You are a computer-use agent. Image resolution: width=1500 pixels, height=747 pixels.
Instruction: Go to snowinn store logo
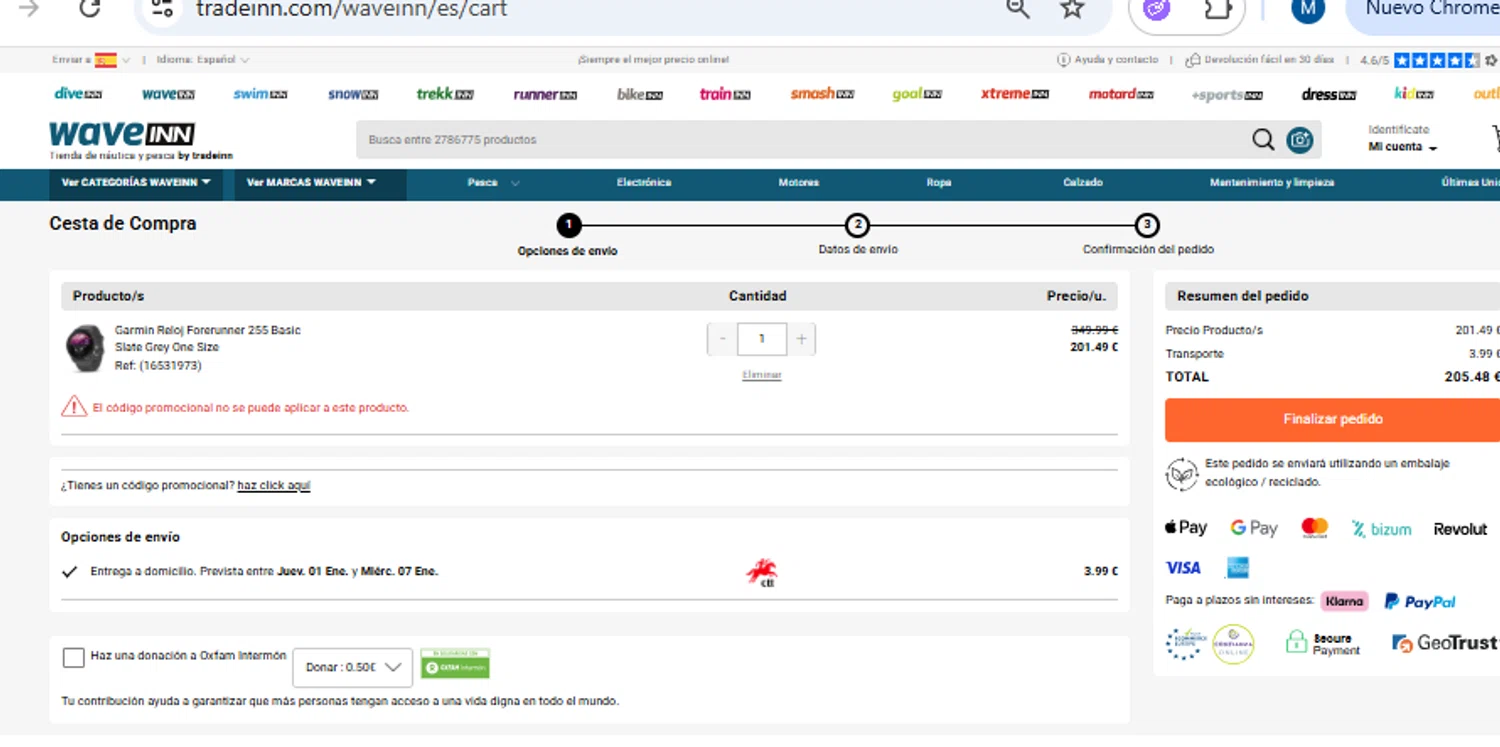[353, 94]
